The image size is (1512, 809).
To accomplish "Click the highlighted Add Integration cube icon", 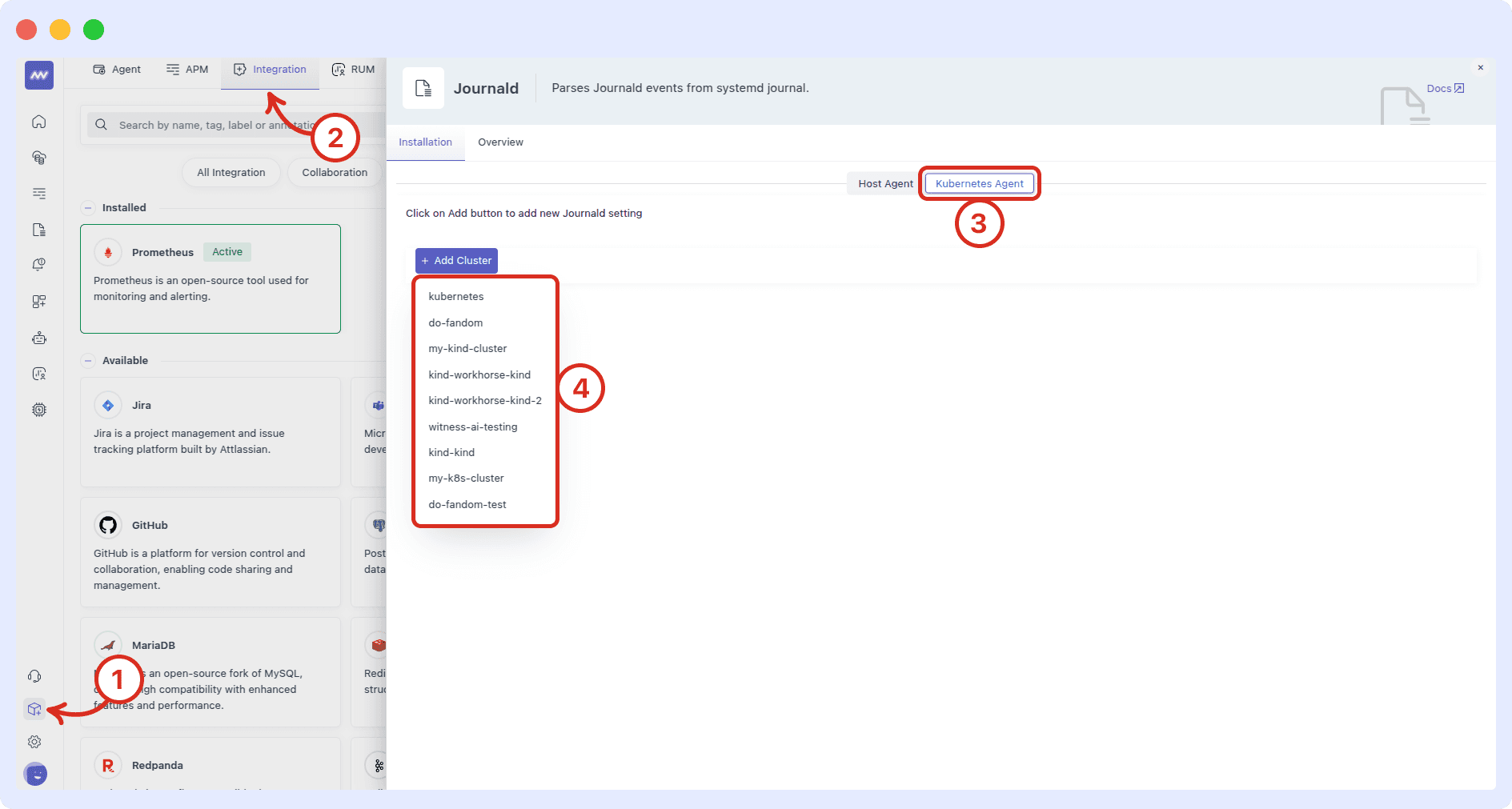I will coord(34,709).
